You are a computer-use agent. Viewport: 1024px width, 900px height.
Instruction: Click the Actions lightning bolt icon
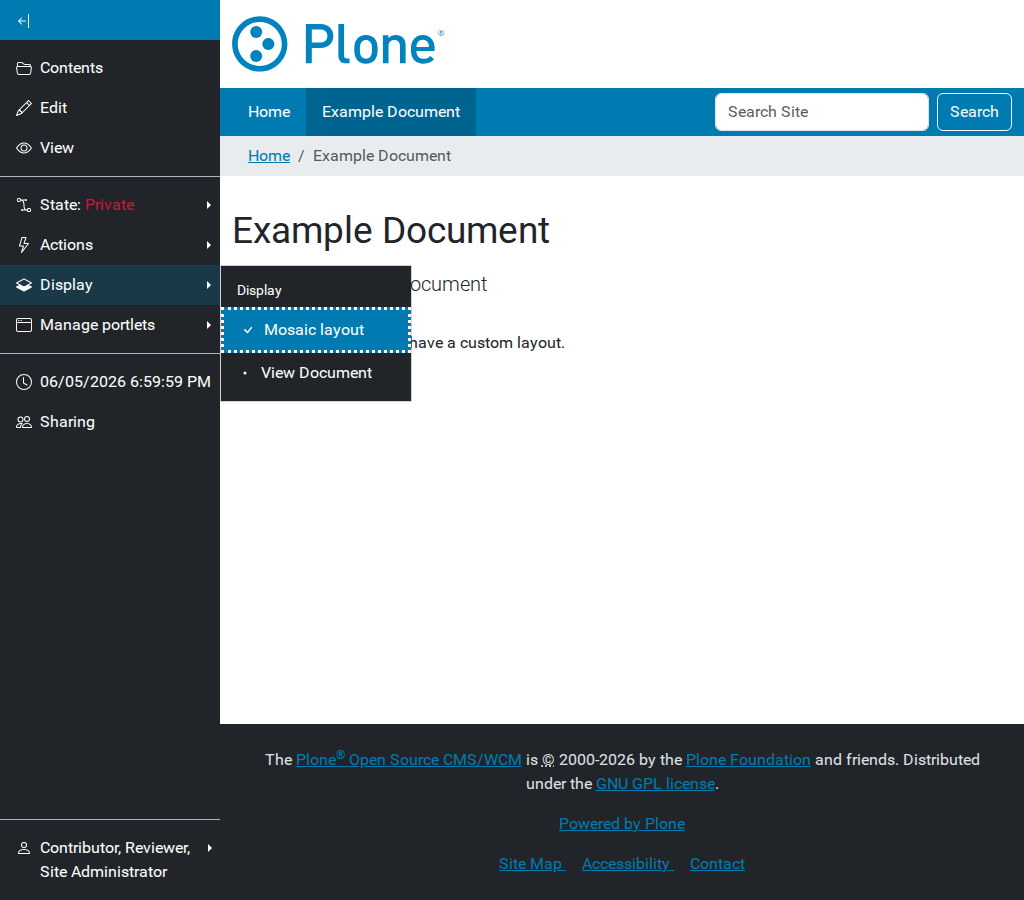coord(24,245)
